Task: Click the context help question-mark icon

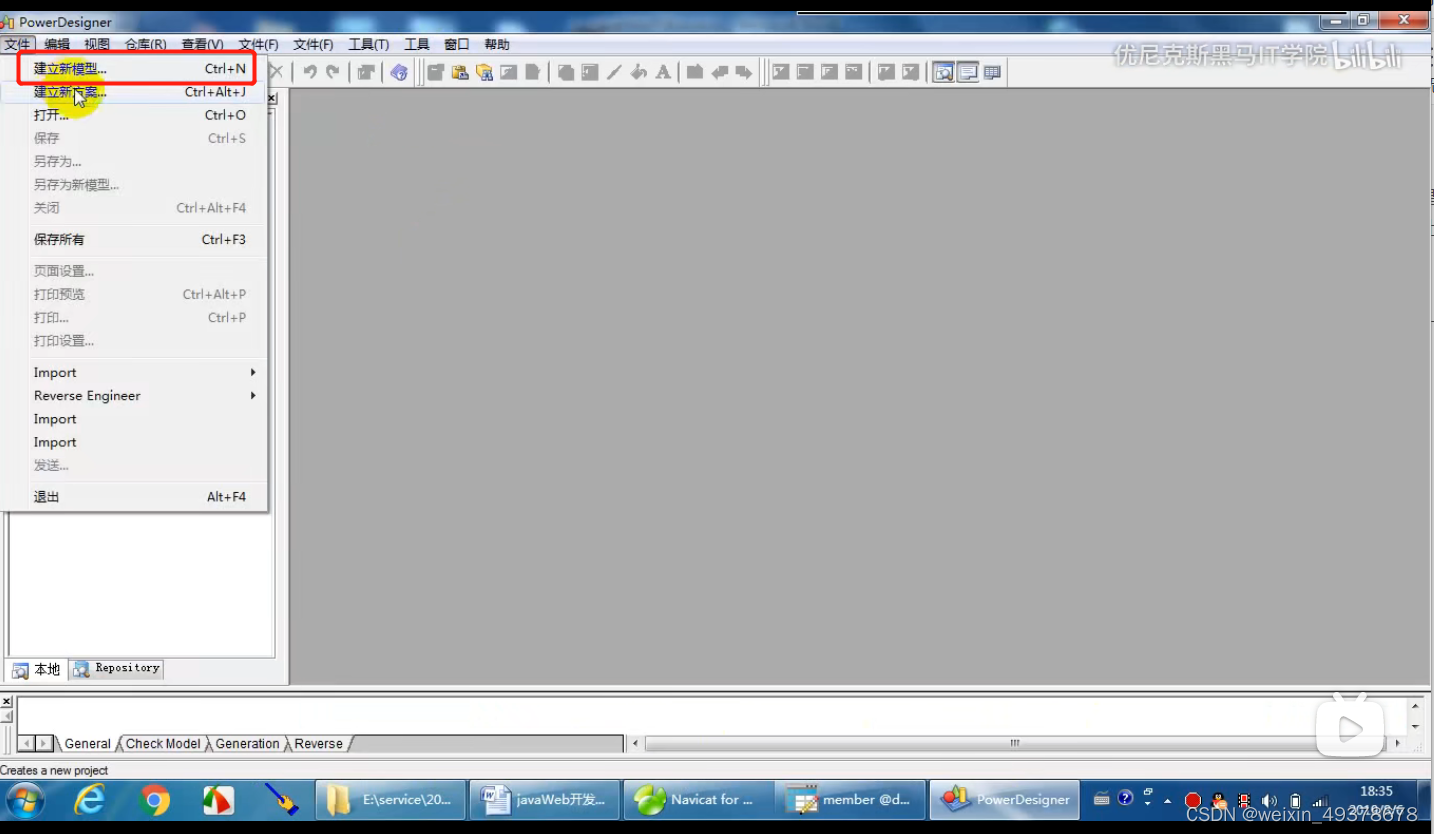Action: pyautogui.click(x=399, y=72)
